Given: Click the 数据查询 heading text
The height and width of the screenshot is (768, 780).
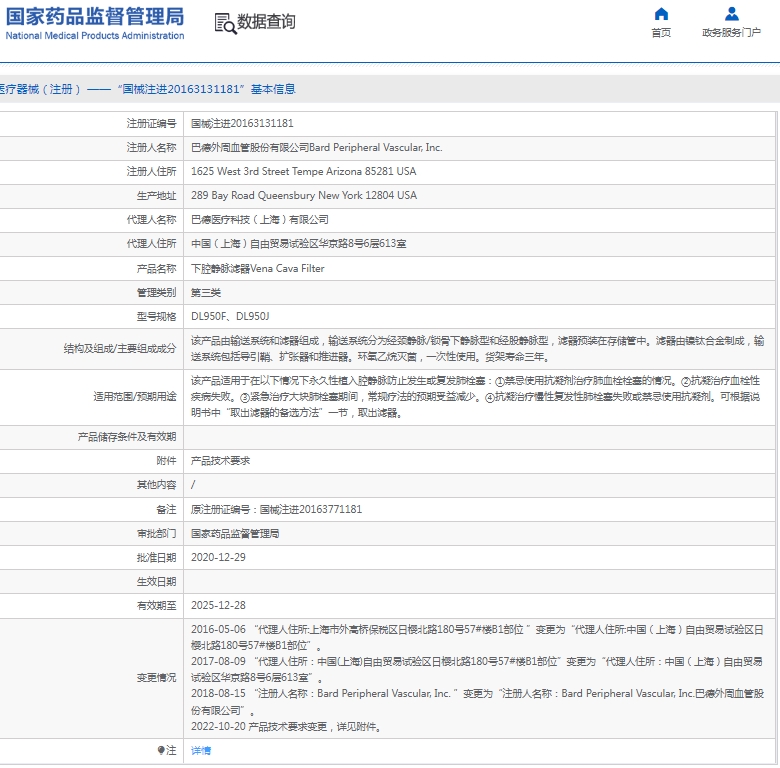Looking at the screenshot, I should 266,22.
